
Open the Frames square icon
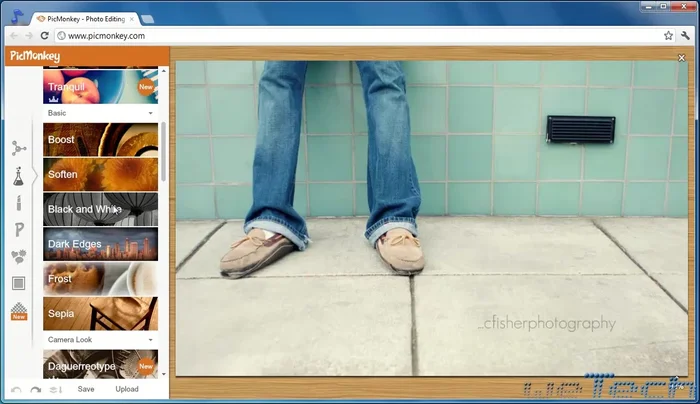click(x=19, y=284)
